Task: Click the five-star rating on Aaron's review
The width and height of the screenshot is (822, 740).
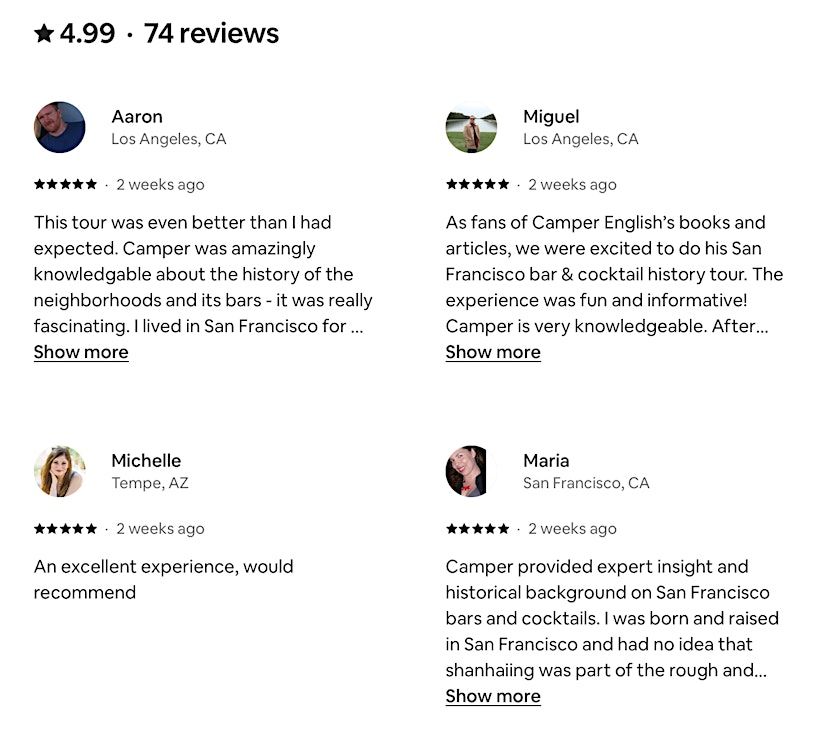Action: click(x=66, y=184)
